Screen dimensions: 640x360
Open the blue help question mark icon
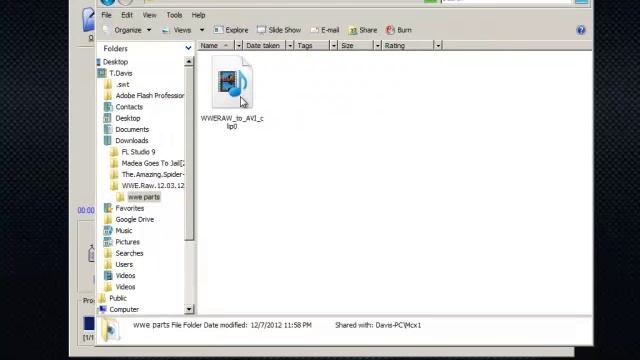click(x=581, y=30)
